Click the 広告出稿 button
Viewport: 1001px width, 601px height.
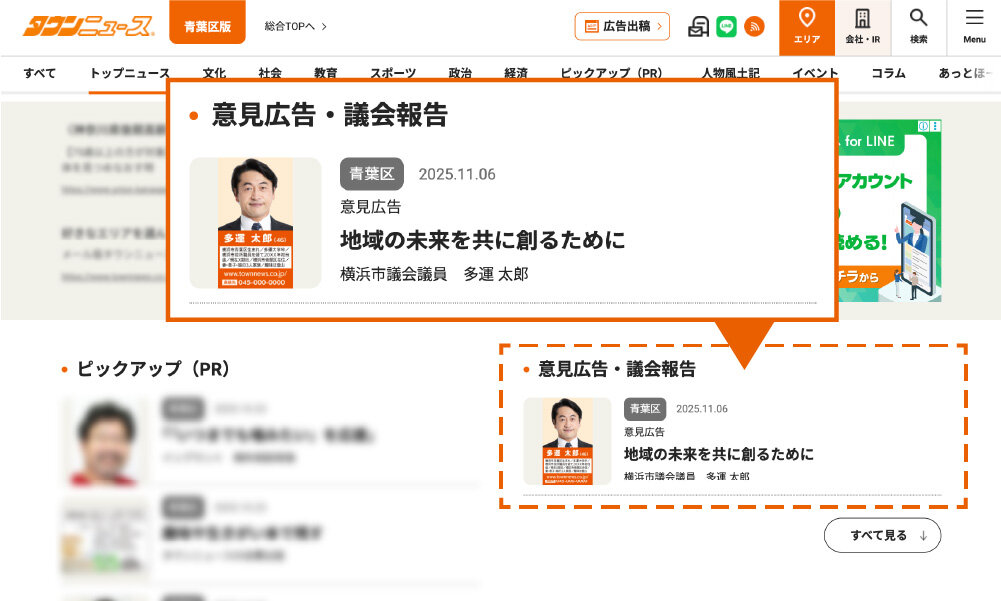click(622, 25)
